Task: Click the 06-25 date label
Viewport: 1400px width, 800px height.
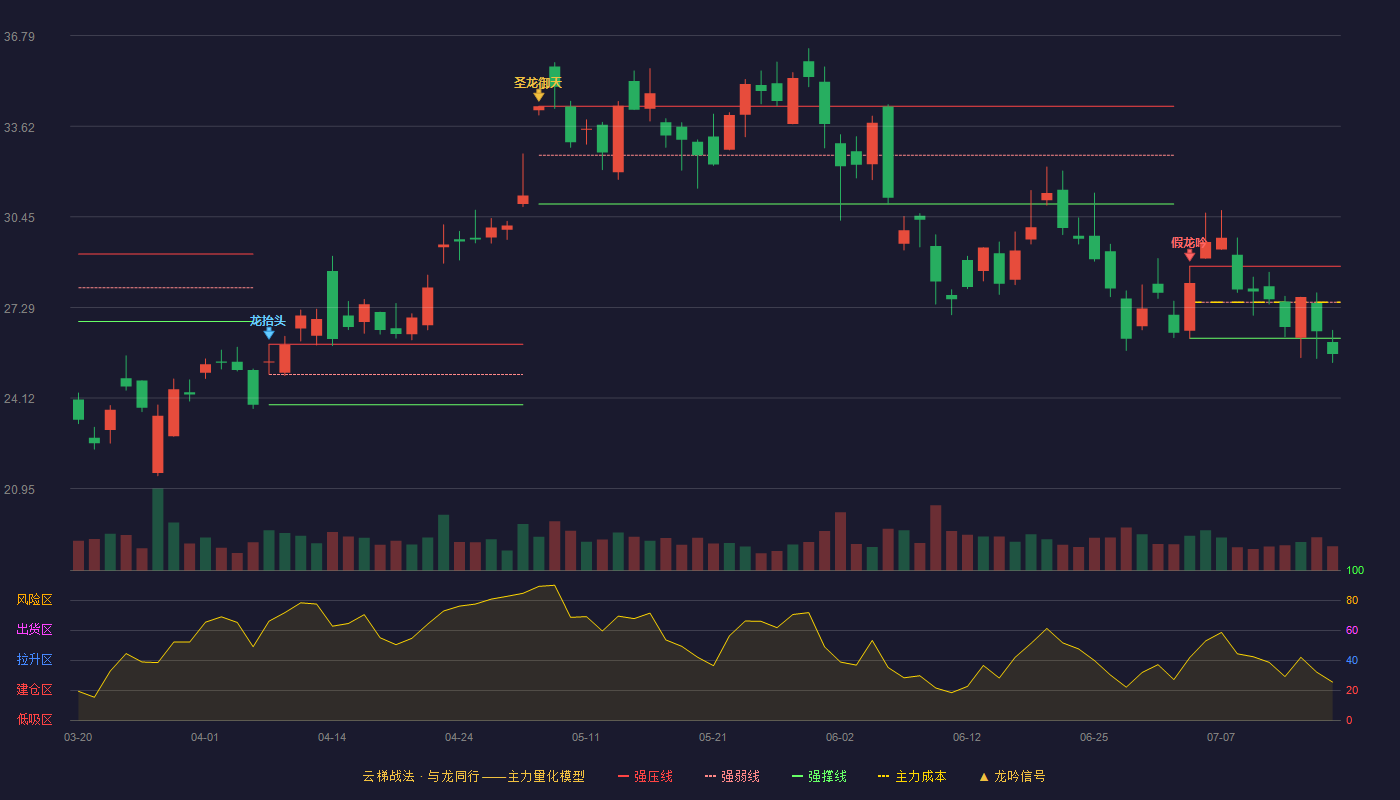Action: coord(1094,737)
